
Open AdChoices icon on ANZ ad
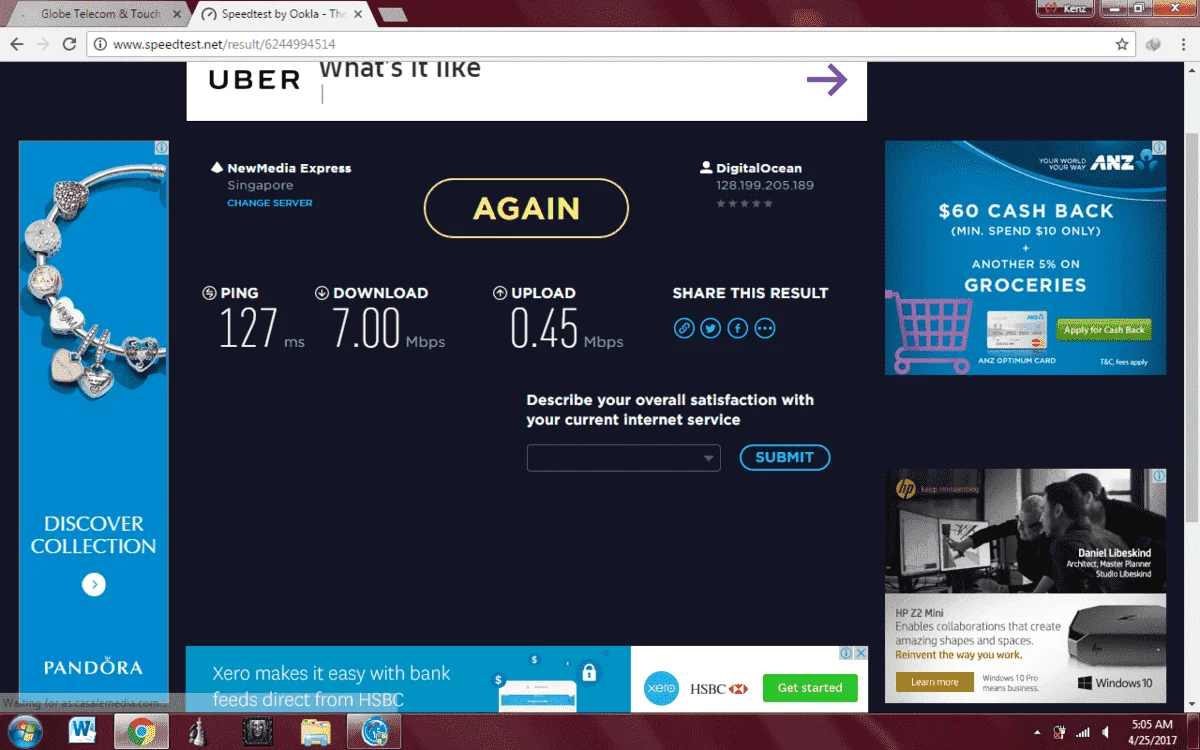pyautogui.click(x=1159, y=148)
